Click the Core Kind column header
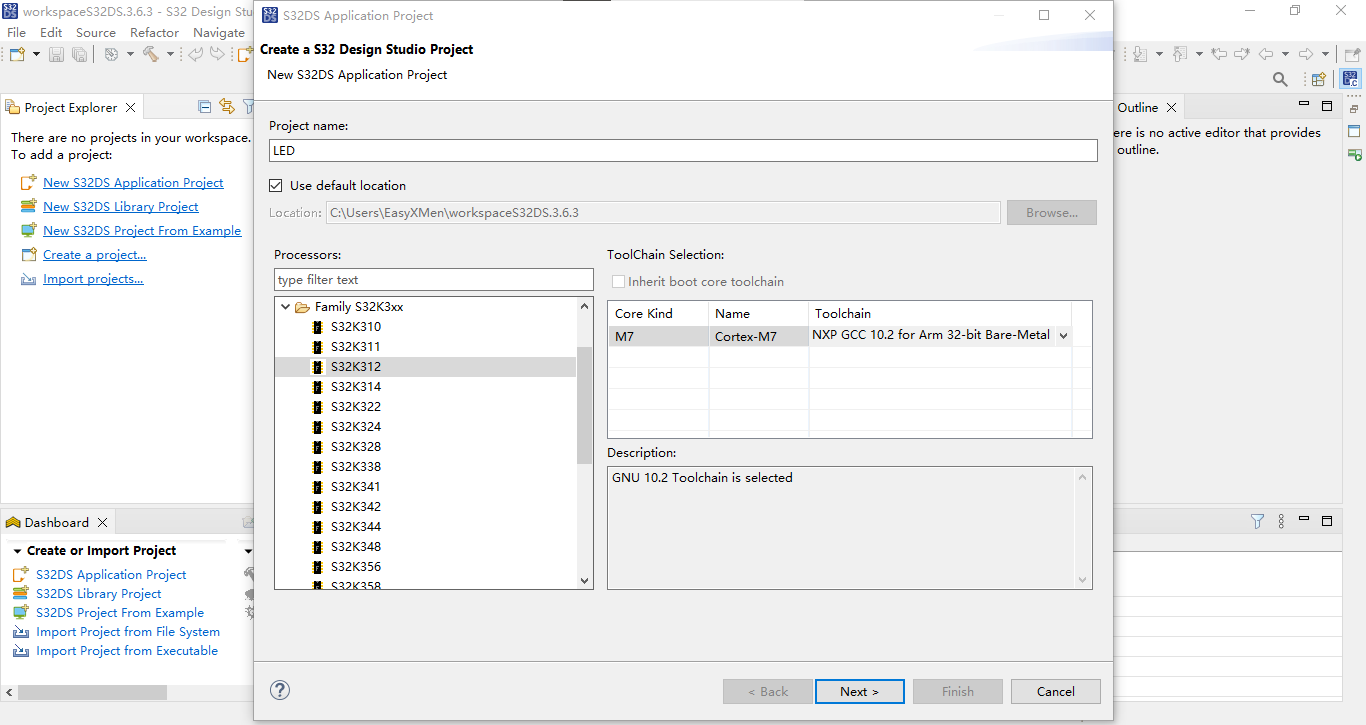The width and height of the screenshot is (1366, 725). (x=658, y=314)
